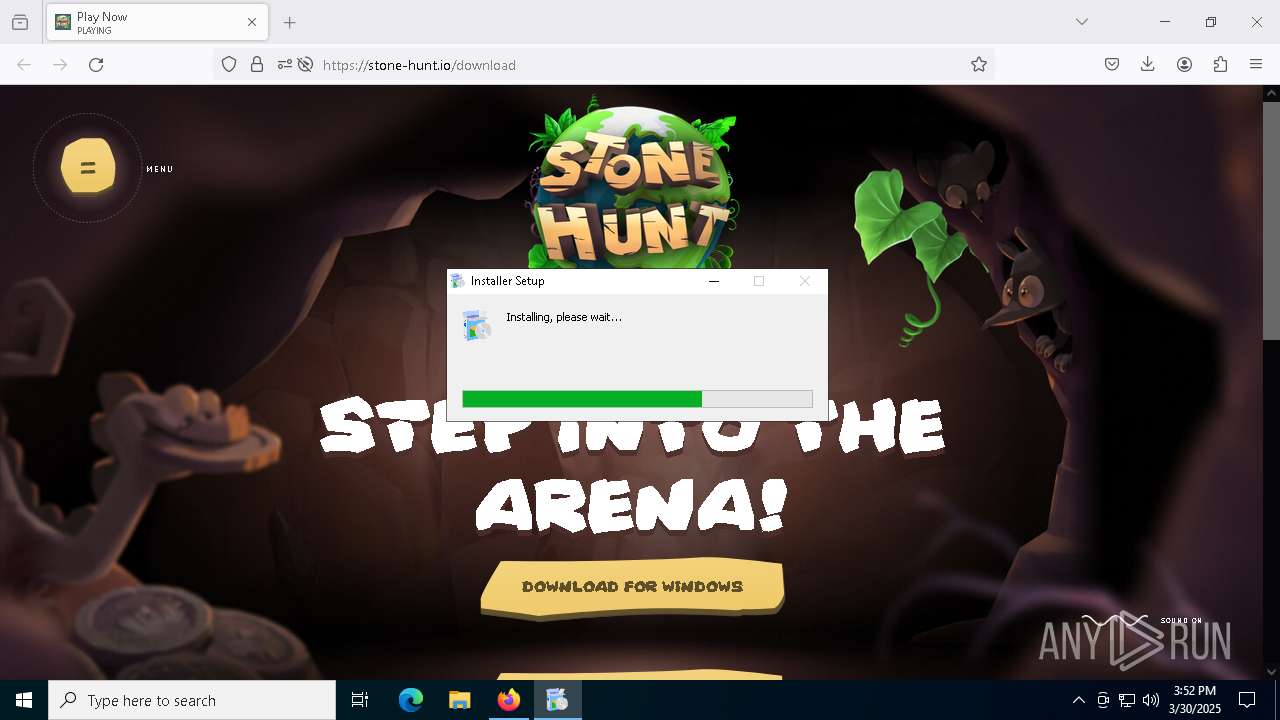Minimize the Installer Setup dialog

point(714,281)
